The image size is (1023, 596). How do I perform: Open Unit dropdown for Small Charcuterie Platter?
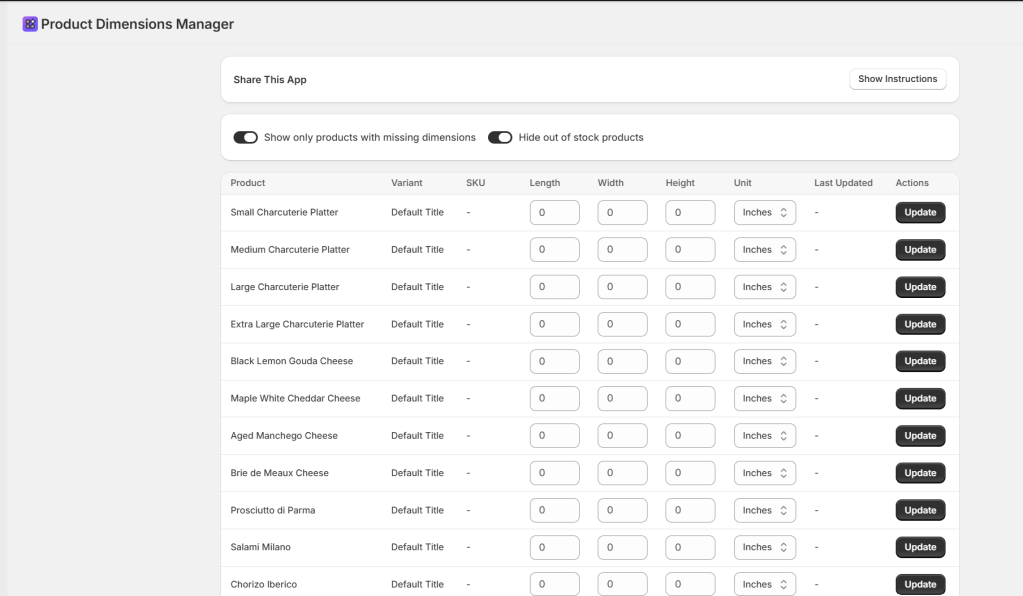click(x=765, y=212)
